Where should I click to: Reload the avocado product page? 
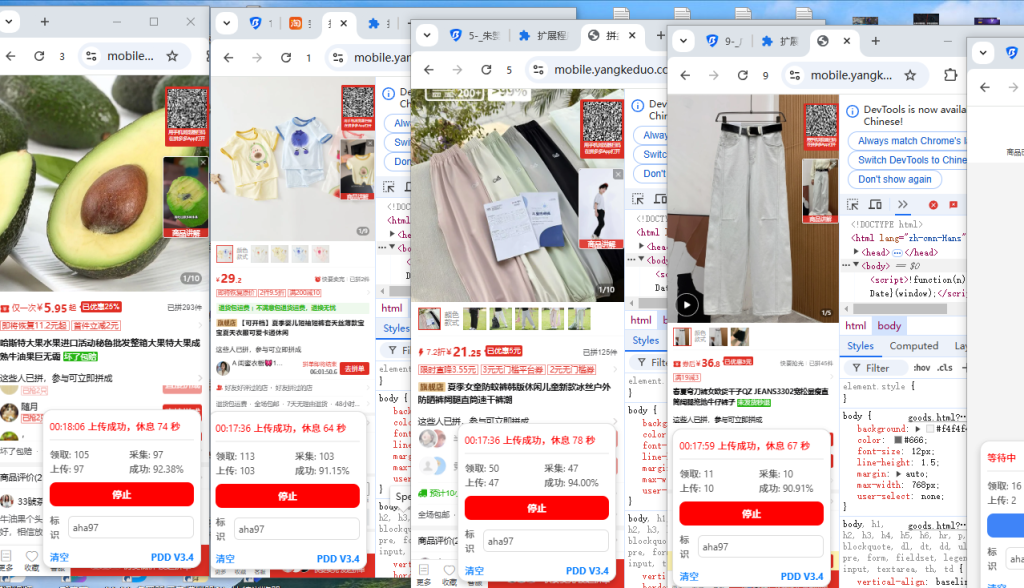pos(39,56)
